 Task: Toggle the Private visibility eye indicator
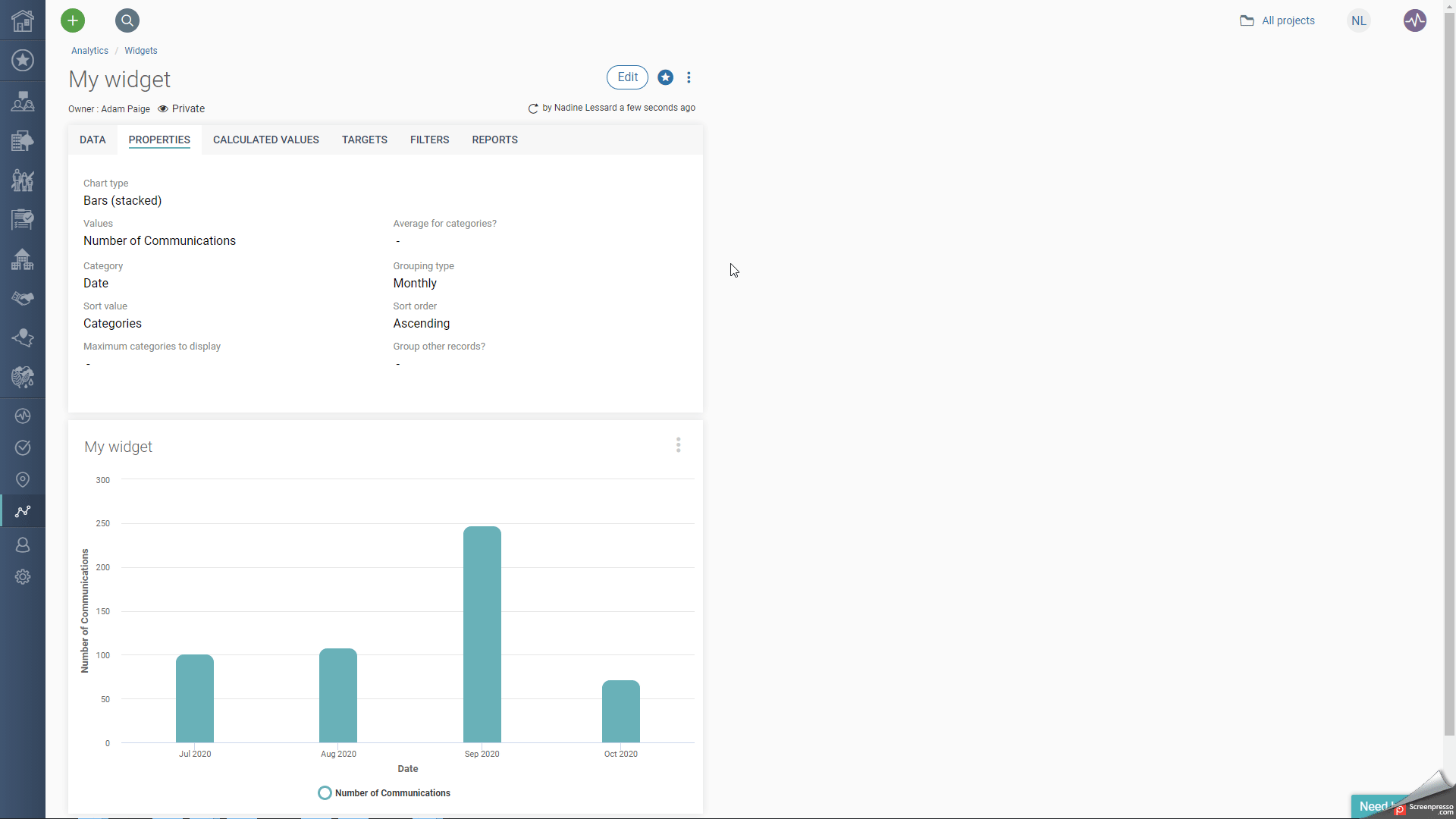click(x=162, y=108)
